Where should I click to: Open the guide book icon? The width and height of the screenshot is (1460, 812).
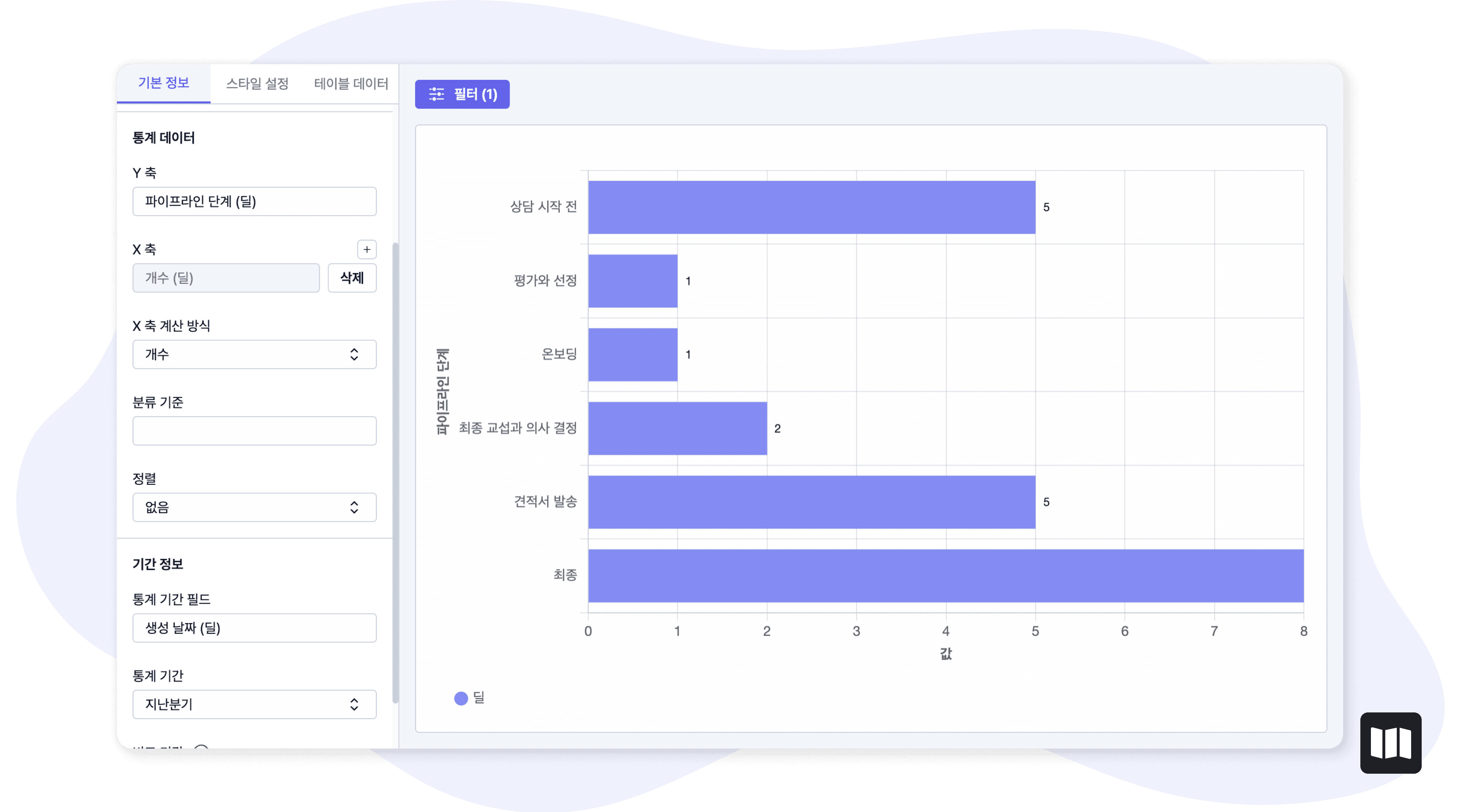click(x=1390, y=742)
